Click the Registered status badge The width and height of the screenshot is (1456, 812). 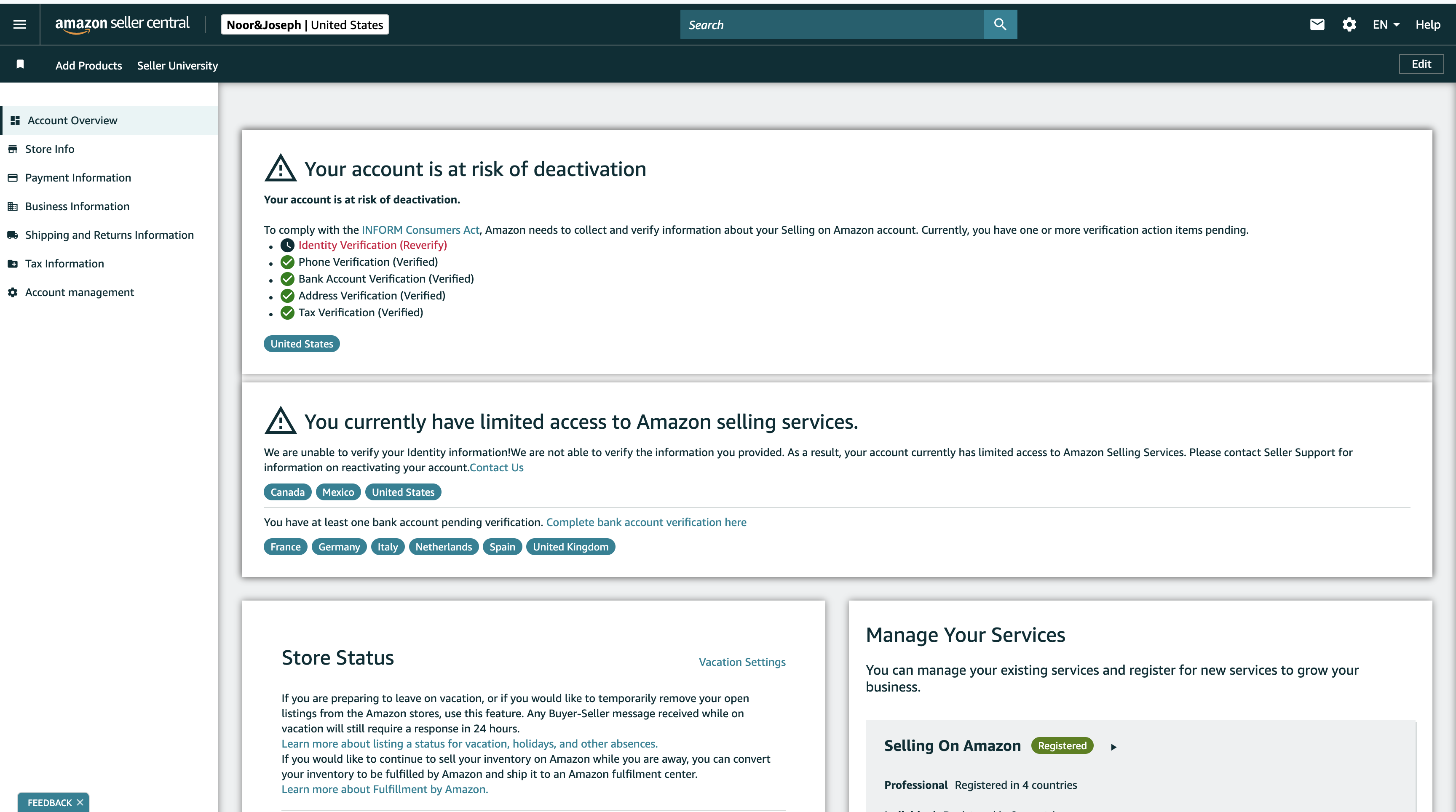tap(1062, 746)
